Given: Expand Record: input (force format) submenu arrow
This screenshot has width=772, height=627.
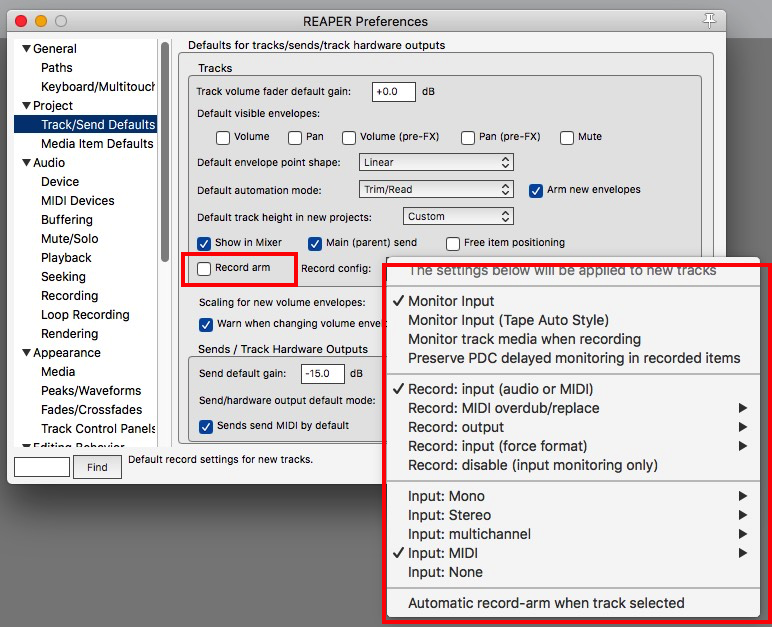Looking at the screenshot, I should click(743, 446).
